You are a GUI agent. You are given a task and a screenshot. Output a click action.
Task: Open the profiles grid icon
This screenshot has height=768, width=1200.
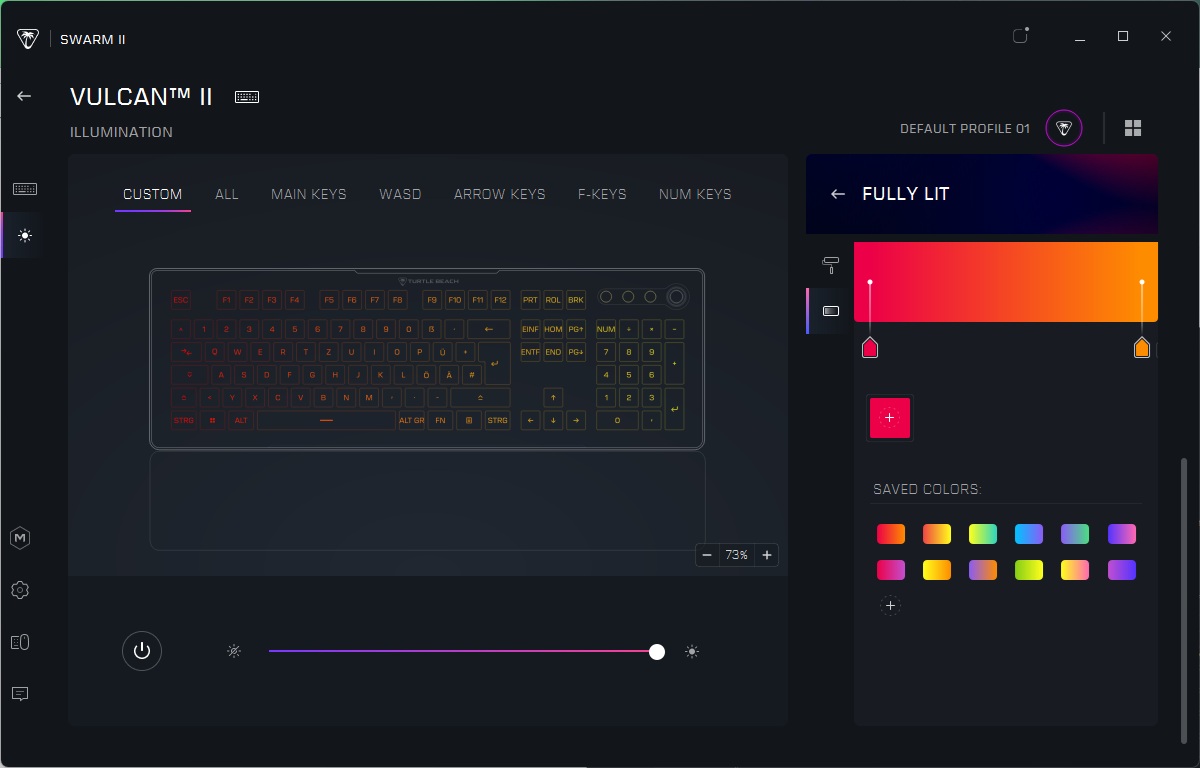click(1133, 128)
